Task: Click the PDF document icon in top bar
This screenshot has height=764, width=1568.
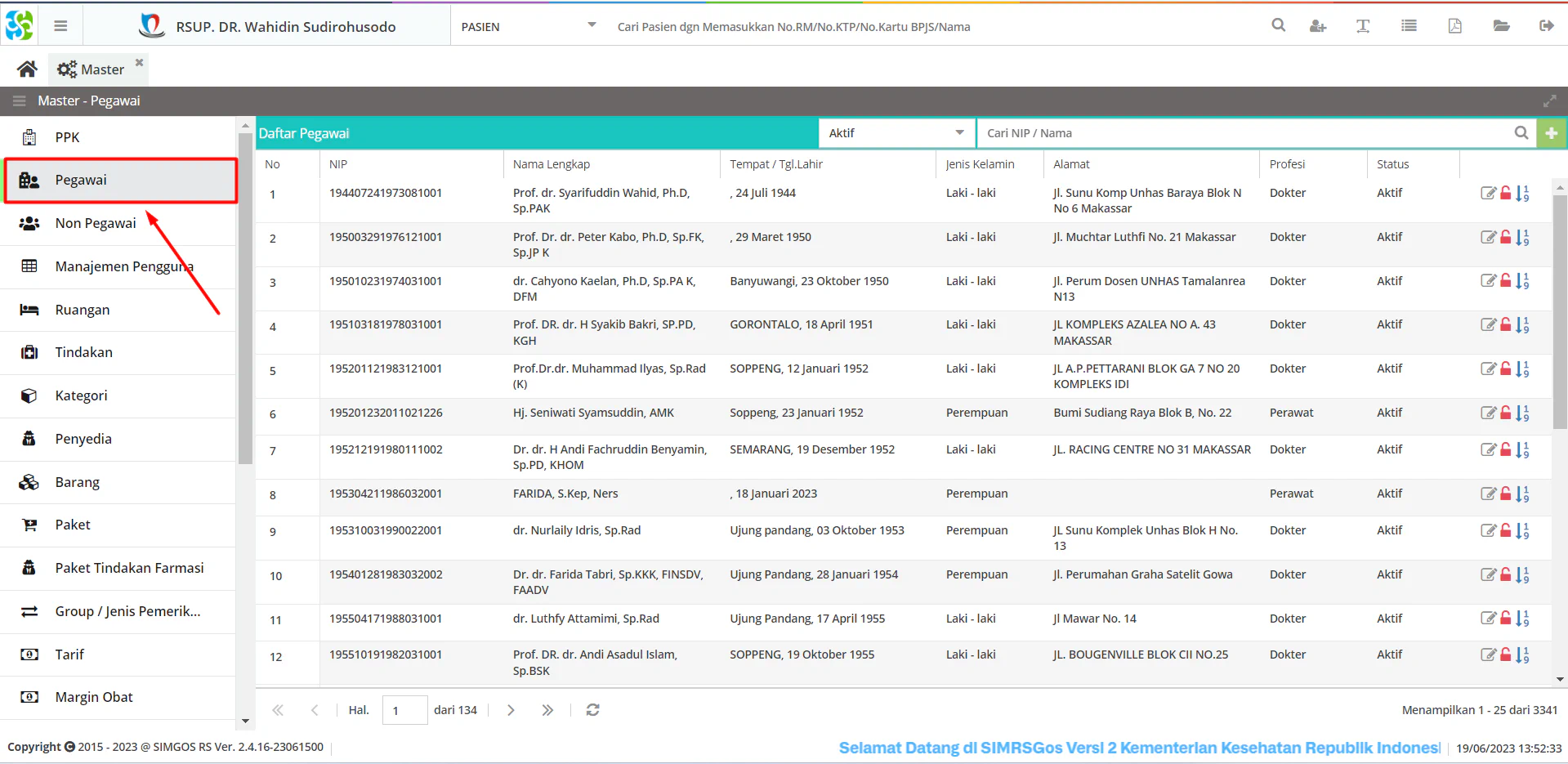Action: [1455, 26]
